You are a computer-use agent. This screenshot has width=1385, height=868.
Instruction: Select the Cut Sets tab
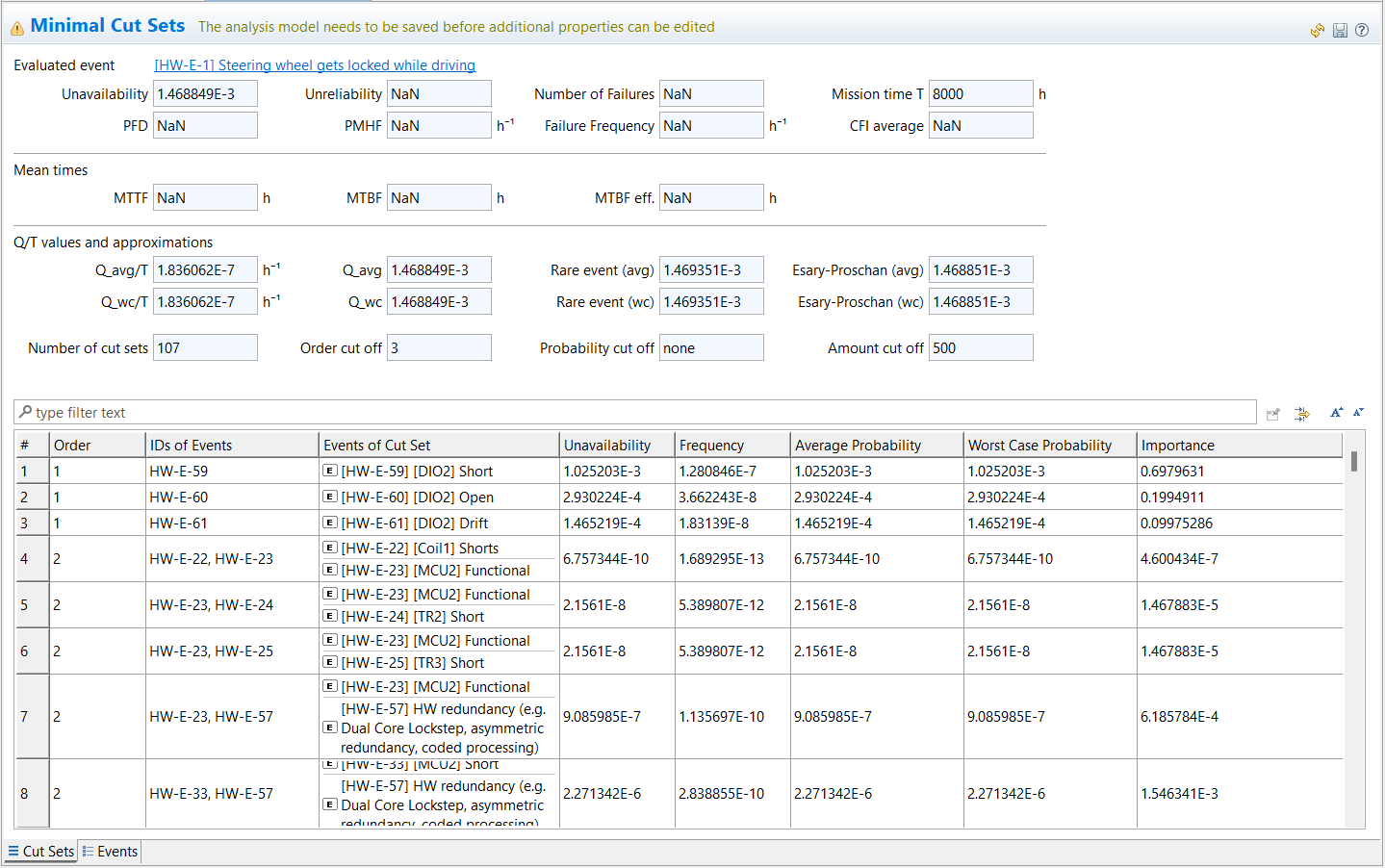click(x=41, y=852)
